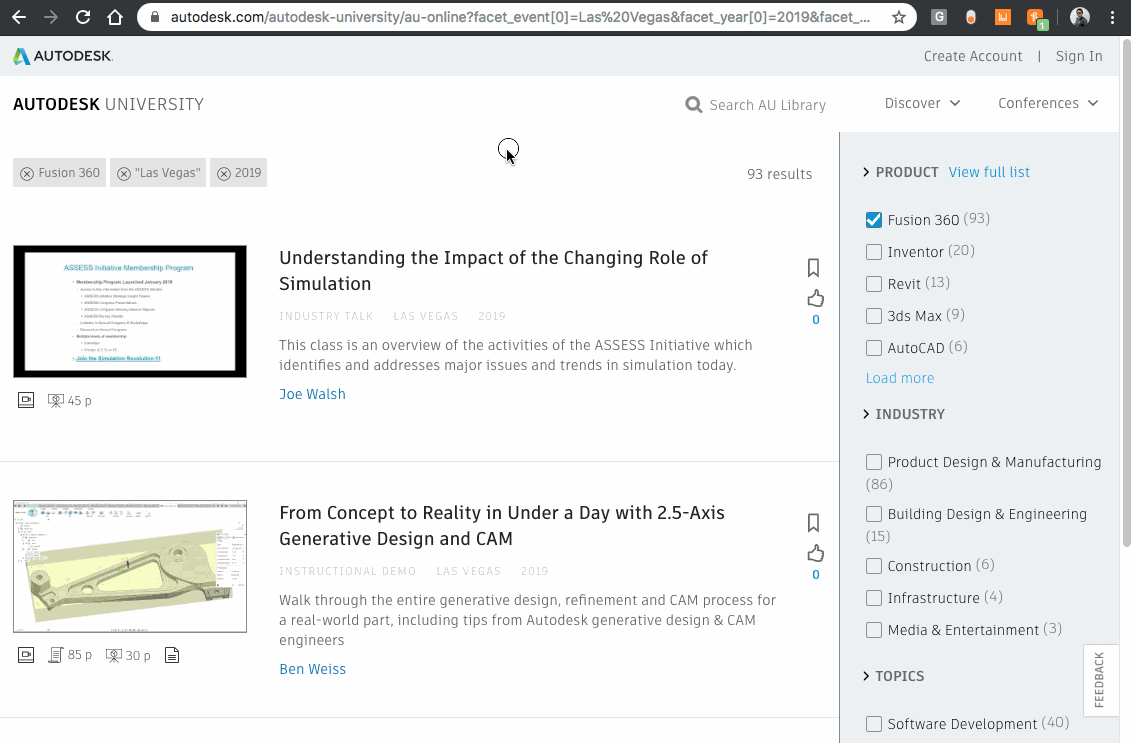
Task: Remove the Fusion 360 filter tag
Action: point(27,173)
